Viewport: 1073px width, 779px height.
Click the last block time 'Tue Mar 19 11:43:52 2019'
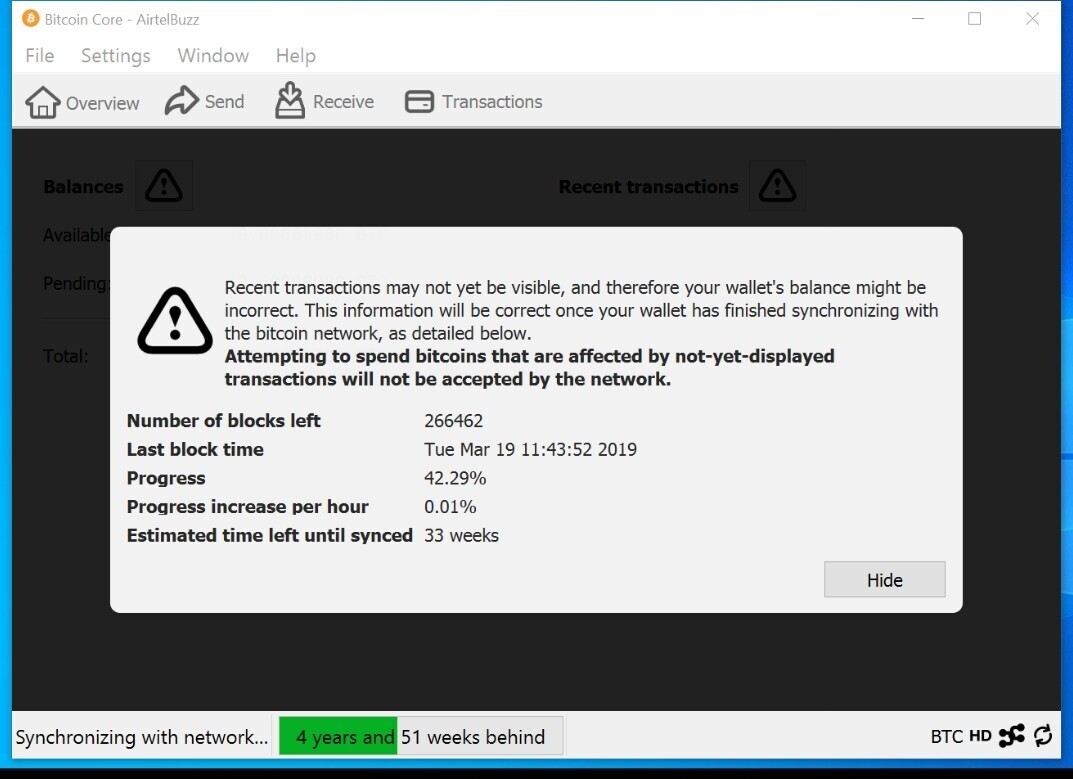530,450
